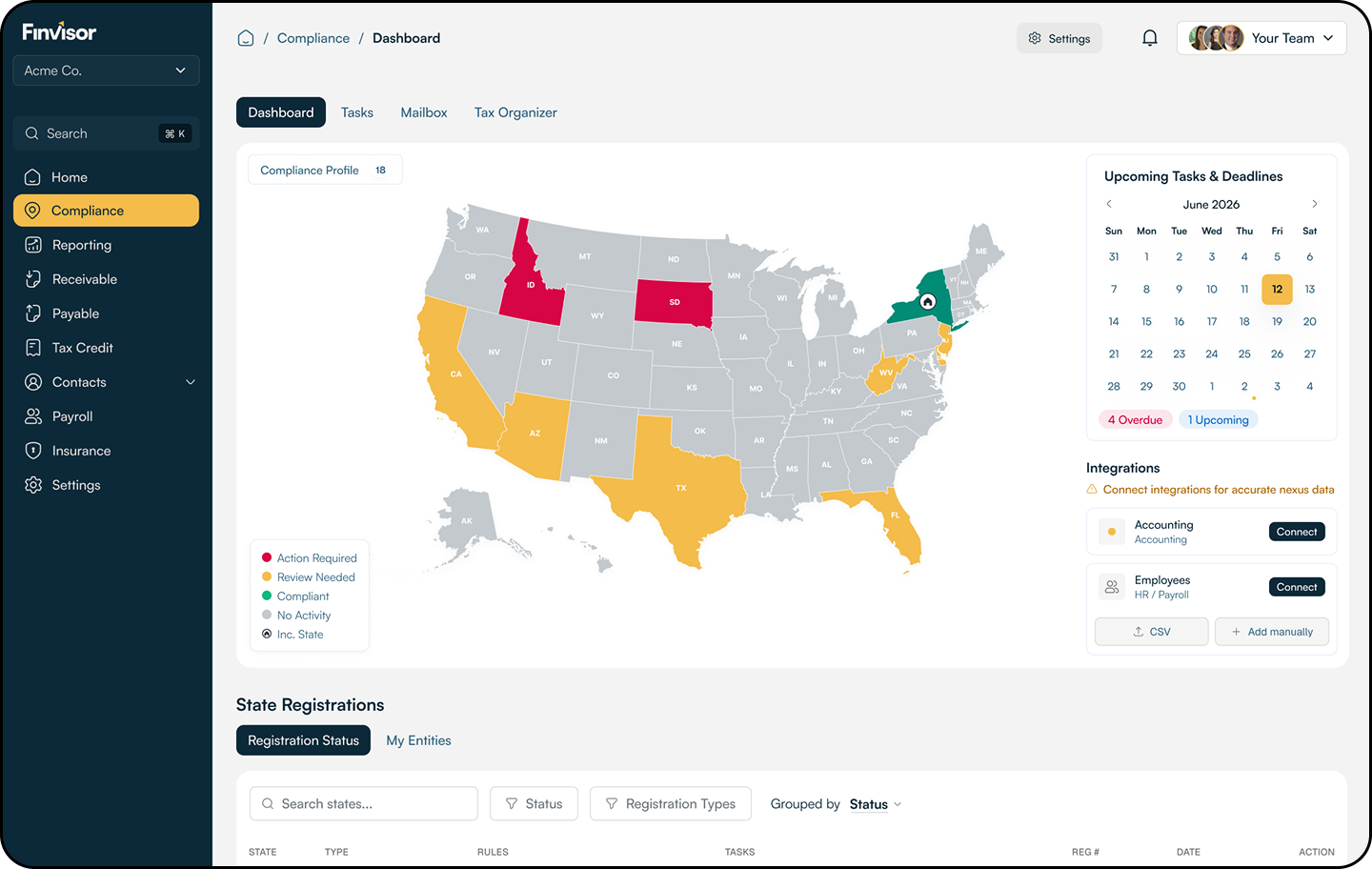Click the home breadcrumb icon
This screenshot has width=1372, height=869.
coord(246,38)
